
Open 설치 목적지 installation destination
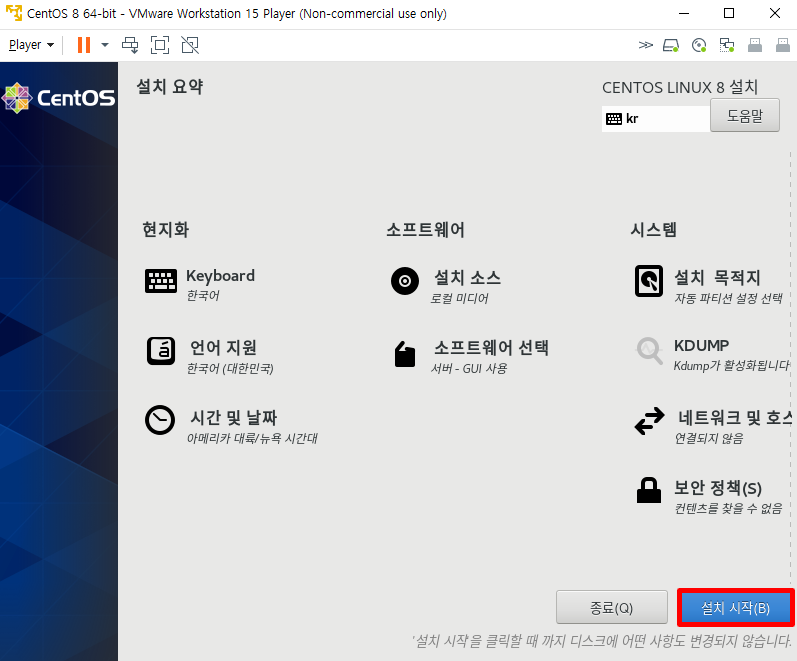pyautogui.click(x=728, y=287)
